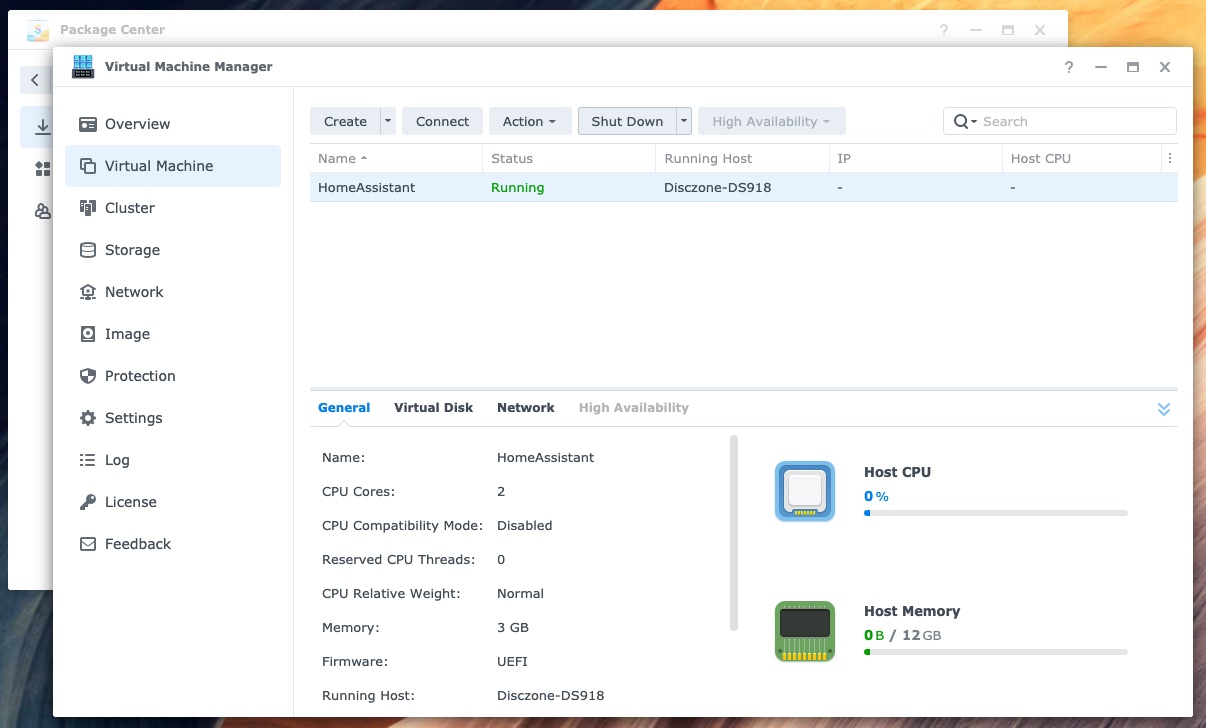Maximize the Virtual Machine Manager window
Image resolution: width=1206 pixels, height=728 pixels.
(x=1133, y=67)
